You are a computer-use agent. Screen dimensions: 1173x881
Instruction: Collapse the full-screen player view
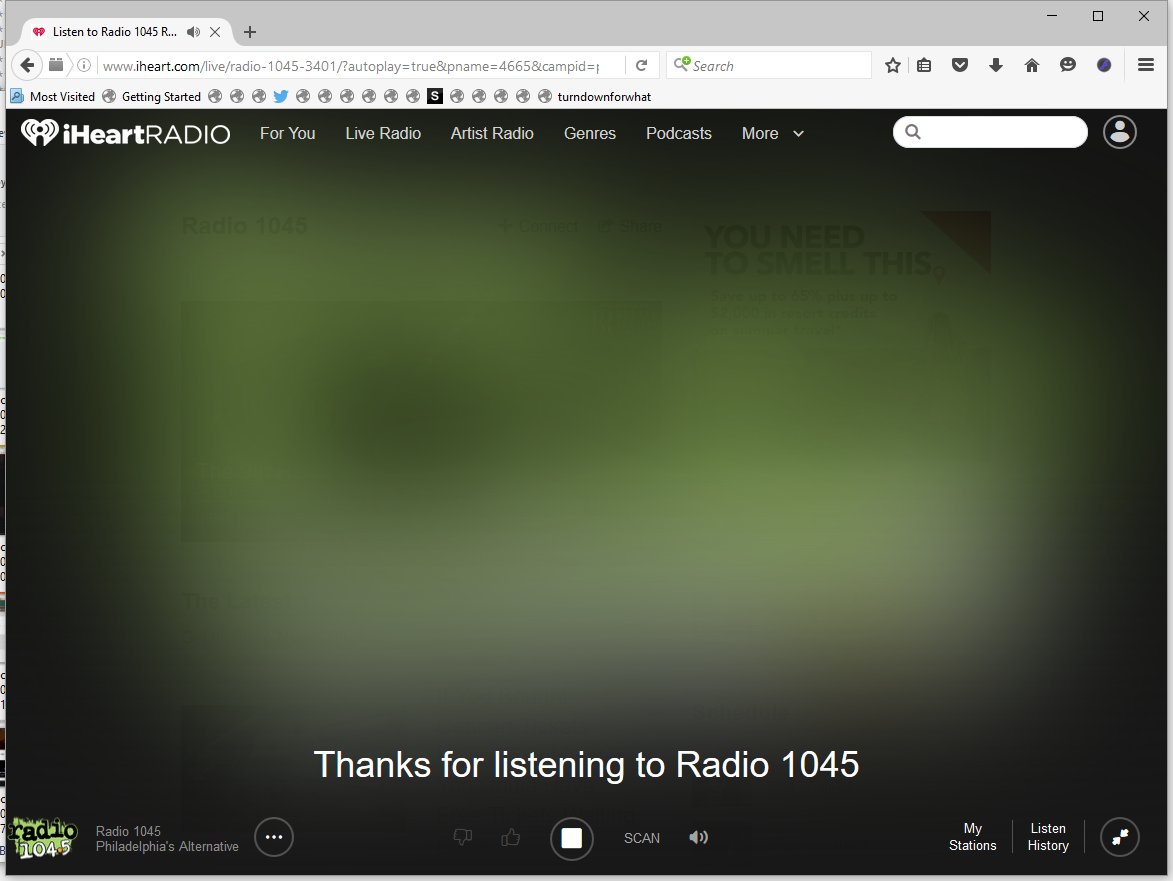(1120, 837)
